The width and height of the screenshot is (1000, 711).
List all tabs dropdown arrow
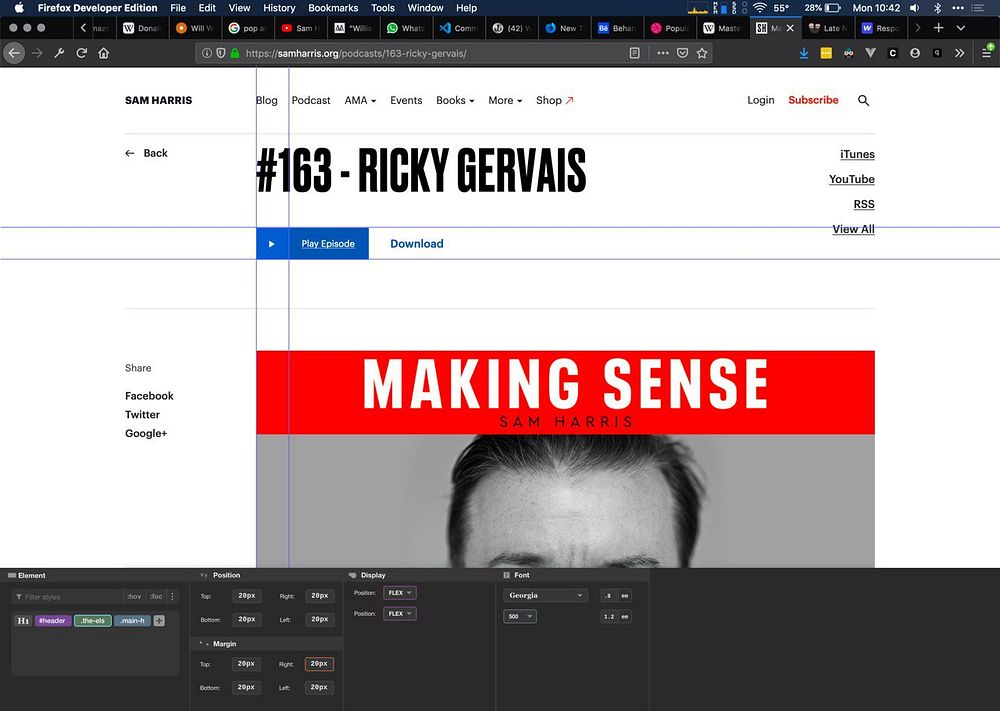tap(960, 28)
